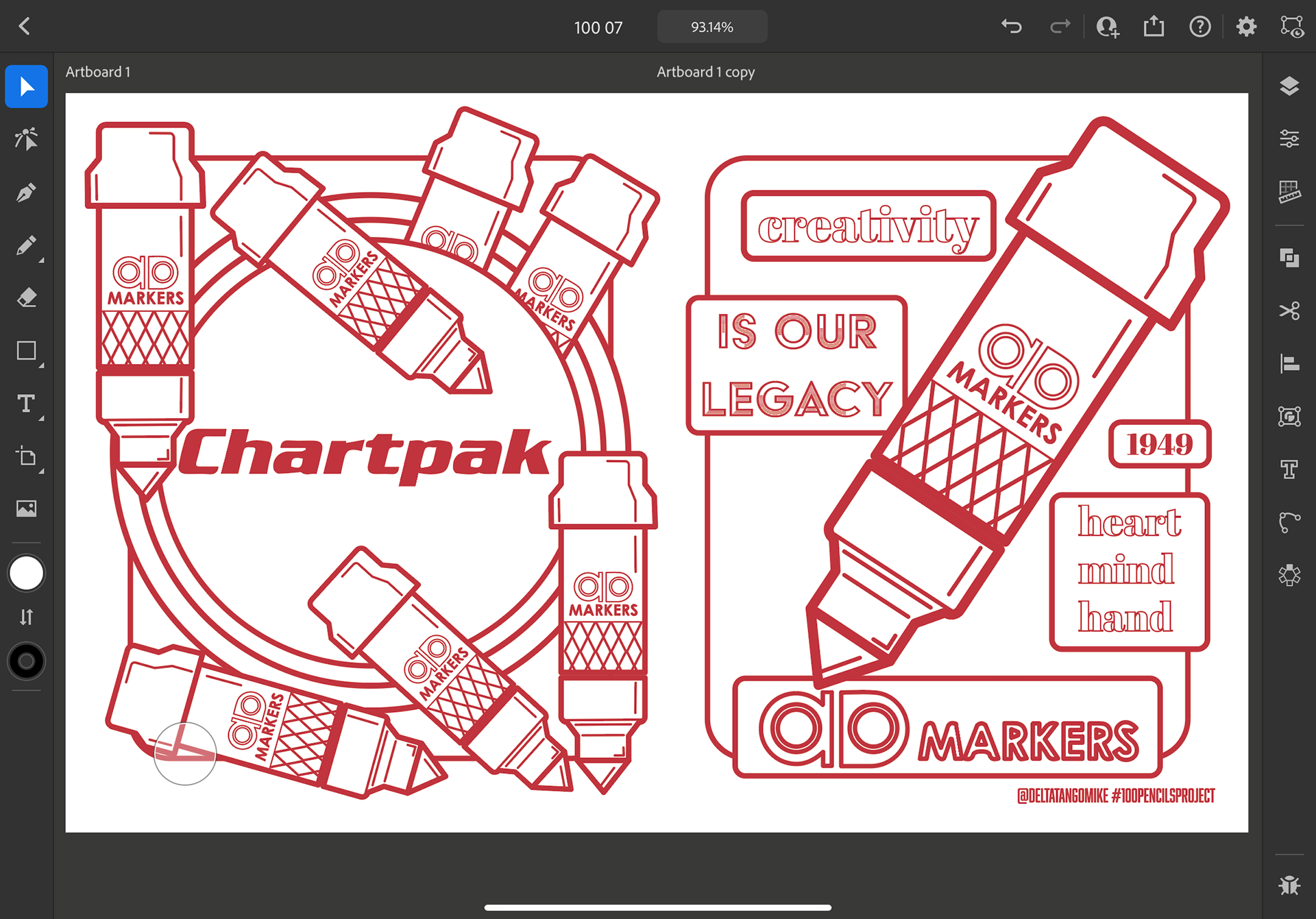Select the 1949 badge on artboard
This screenshot has height=919, width=1316.
[x=1160, y=444]
